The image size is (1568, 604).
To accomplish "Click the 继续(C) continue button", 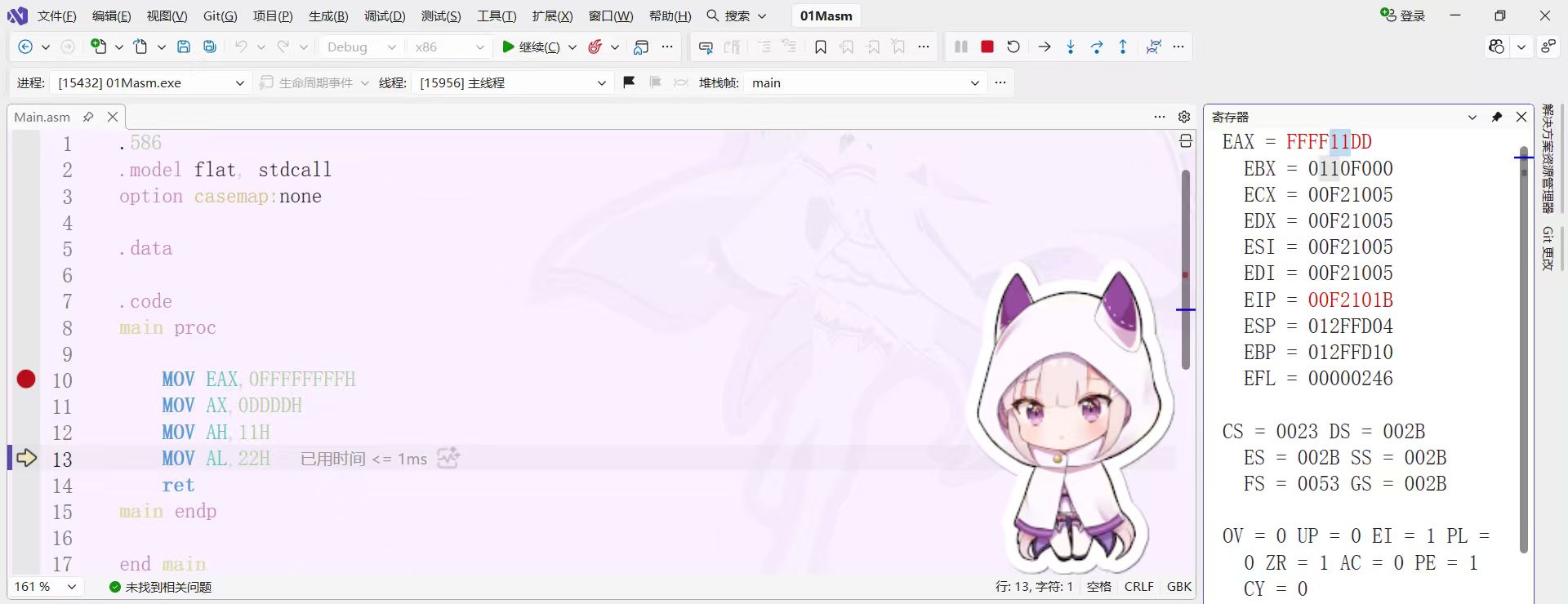I will [531, 47].
